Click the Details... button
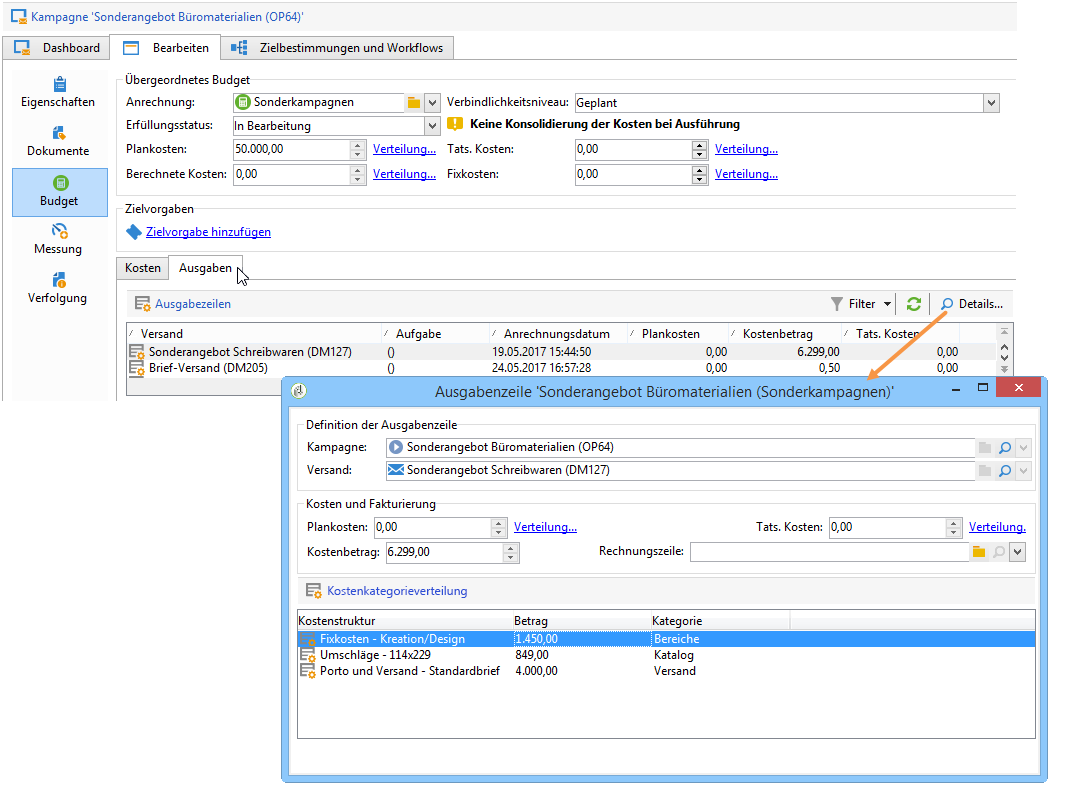This screenshot has width=1067, height=806. point(971,304)
